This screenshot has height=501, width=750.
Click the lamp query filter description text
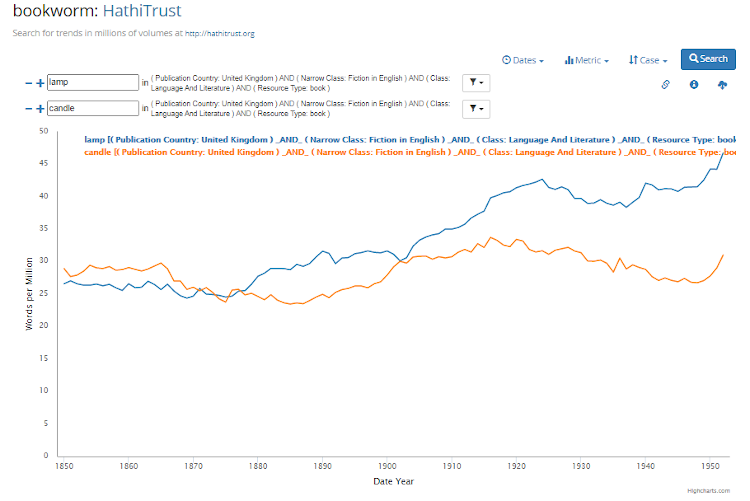point(300,83)
